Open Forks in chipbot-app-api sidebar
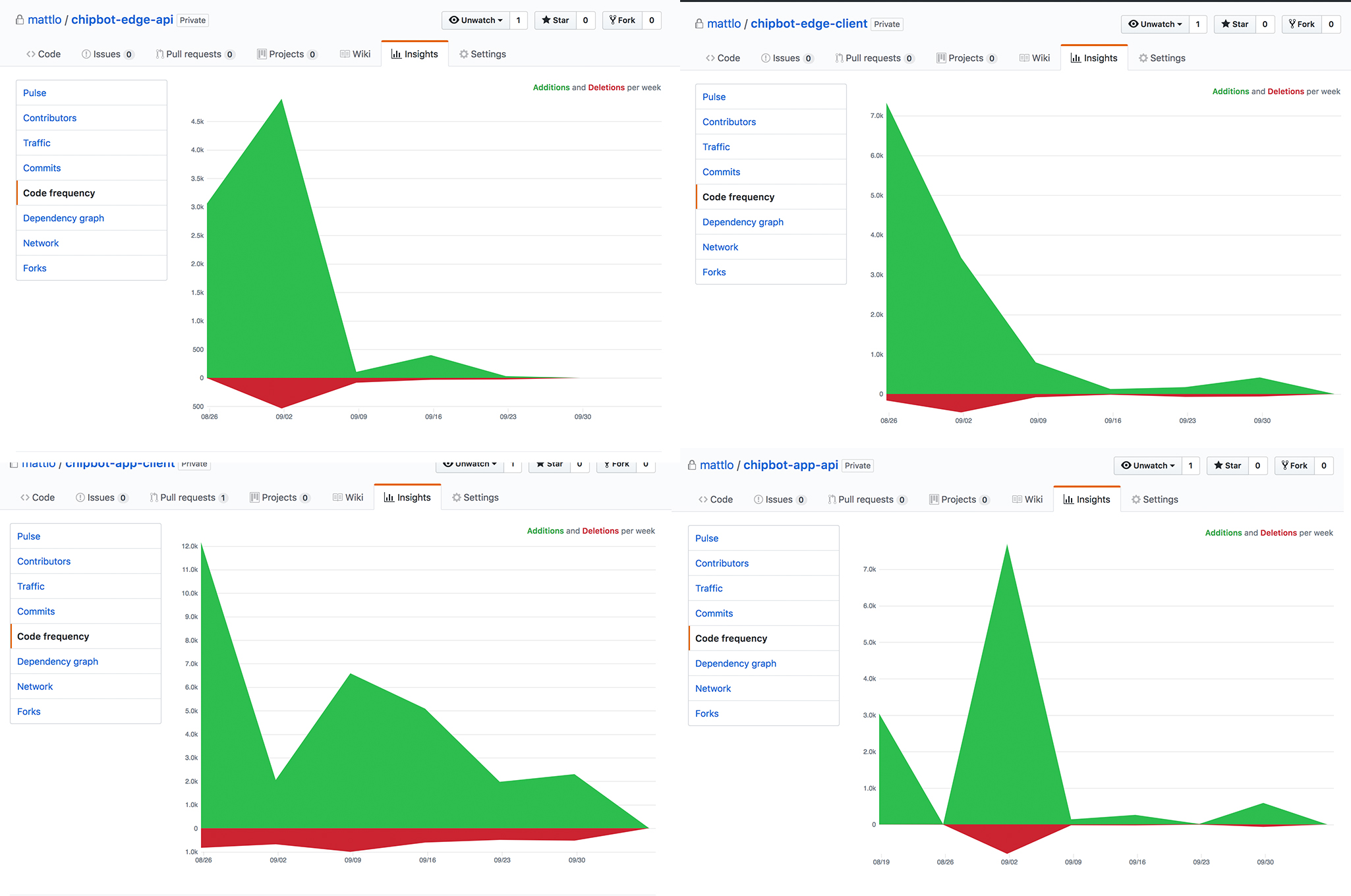 [x=764, y=714]
